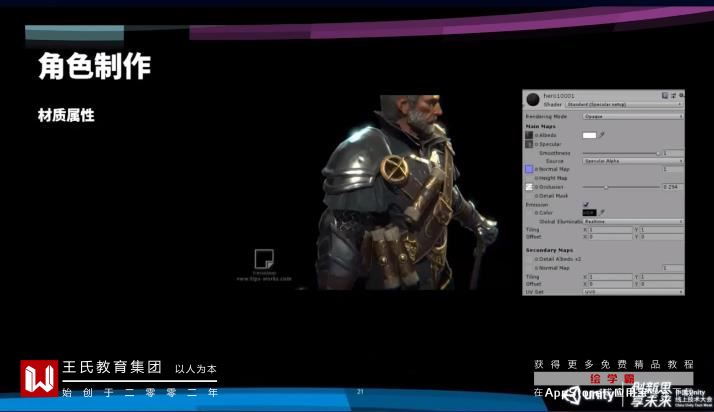
Task: Click the Occlusion strength slider
Action: tap(621, 187)
